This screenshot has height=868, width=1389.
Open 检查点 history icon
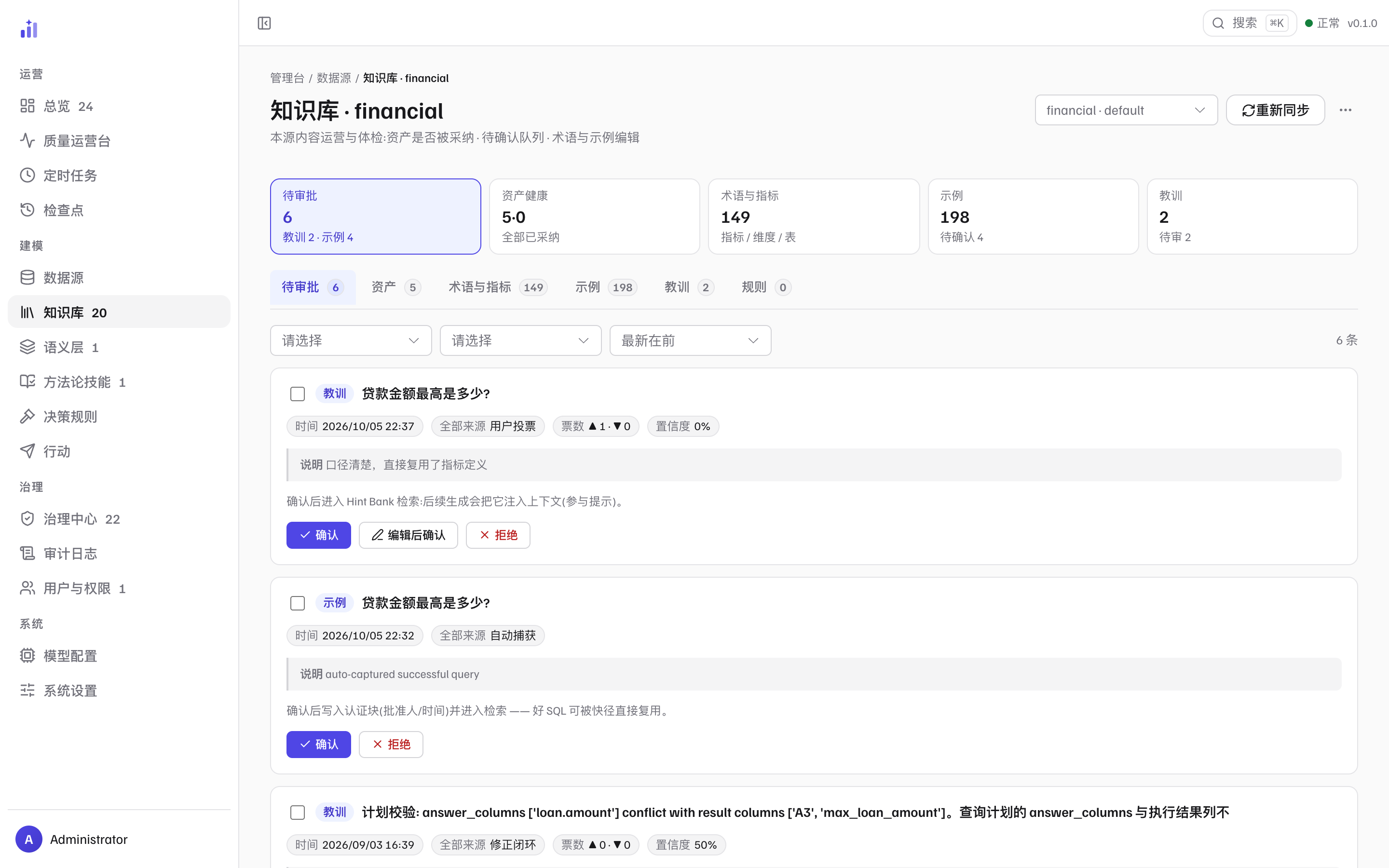click(27, 210)
